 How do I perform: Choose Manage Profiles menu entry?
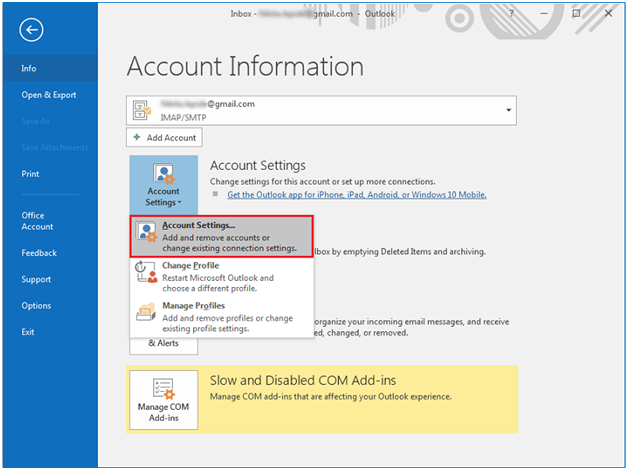221,317
